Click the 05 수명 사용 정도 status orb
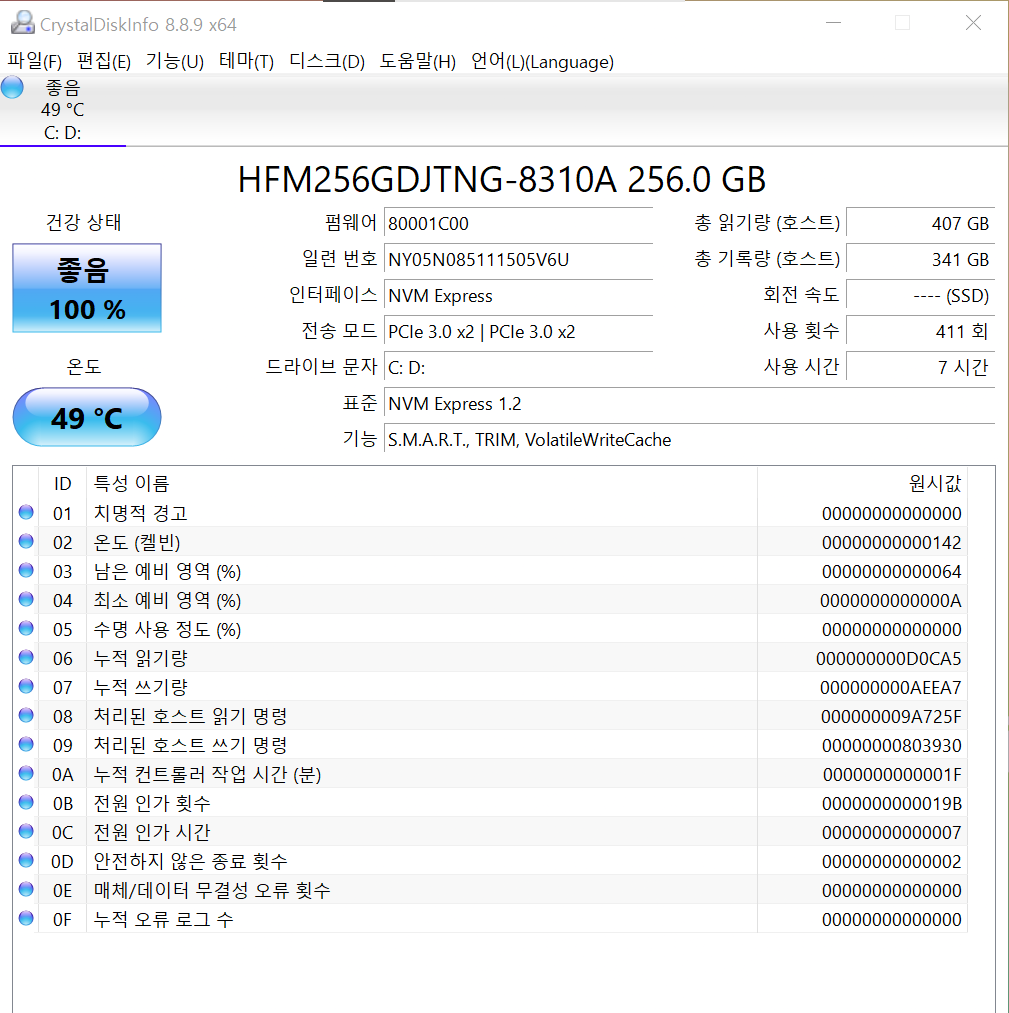Screen dimensions: 1009x1013 [26, 629]
